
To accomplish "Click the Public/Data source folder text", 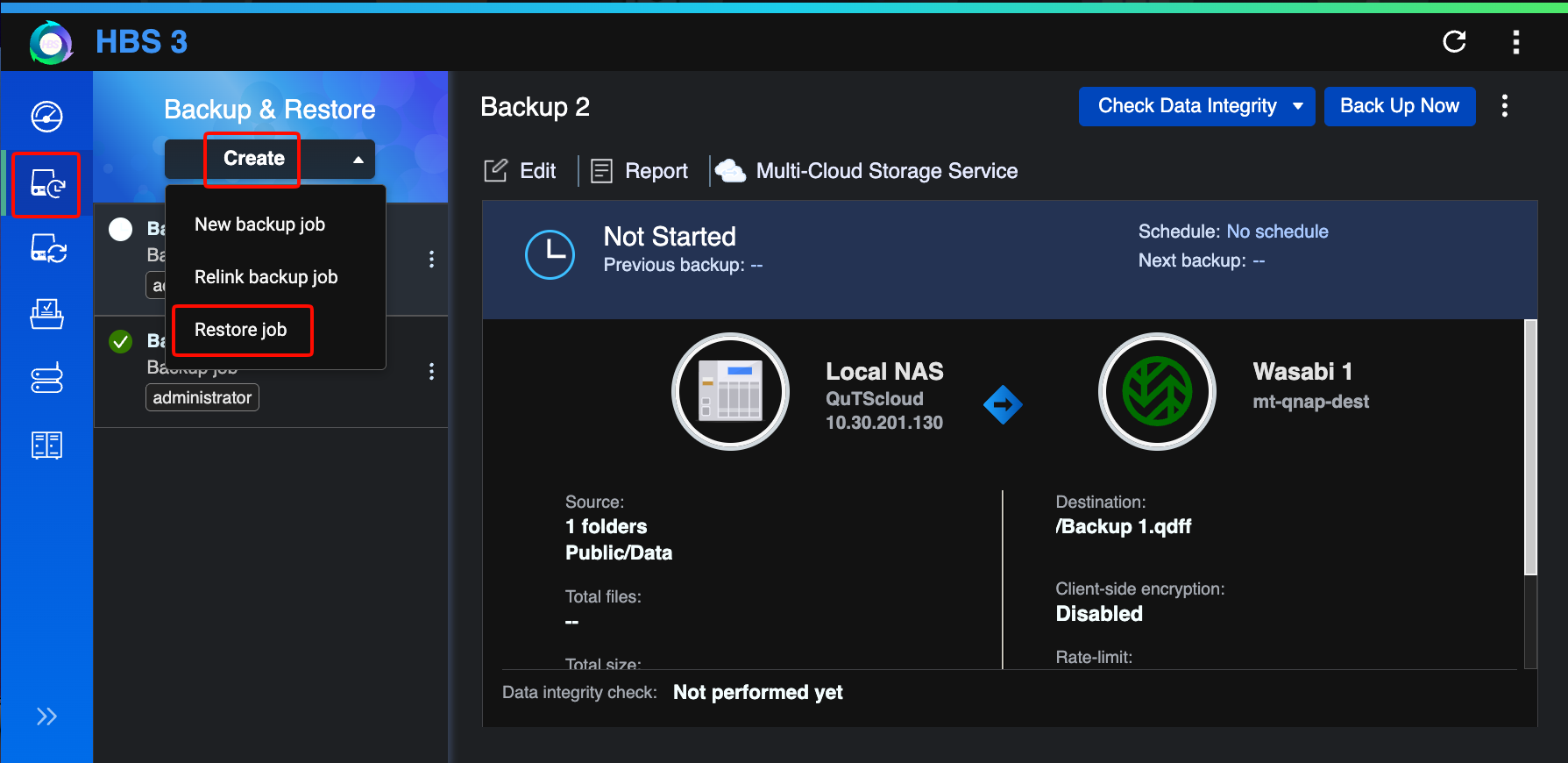I will click(x=619, y=553).
